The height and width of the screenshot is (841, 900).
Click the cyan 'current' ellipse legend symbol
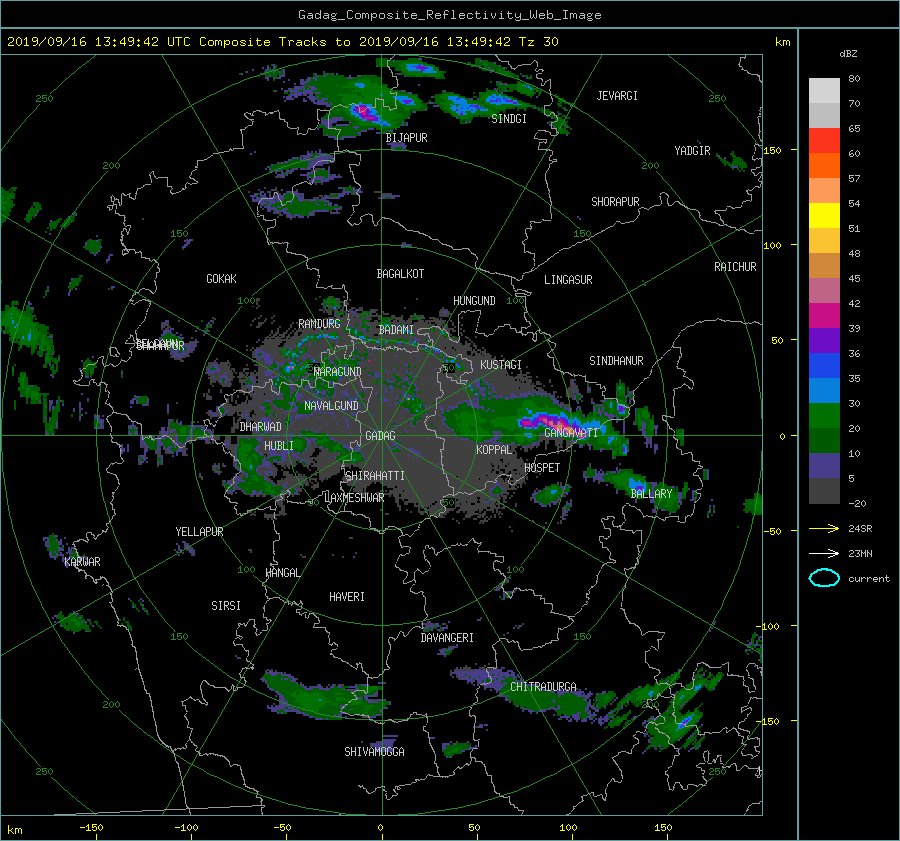pyautogui.click(x=824, y=578)
